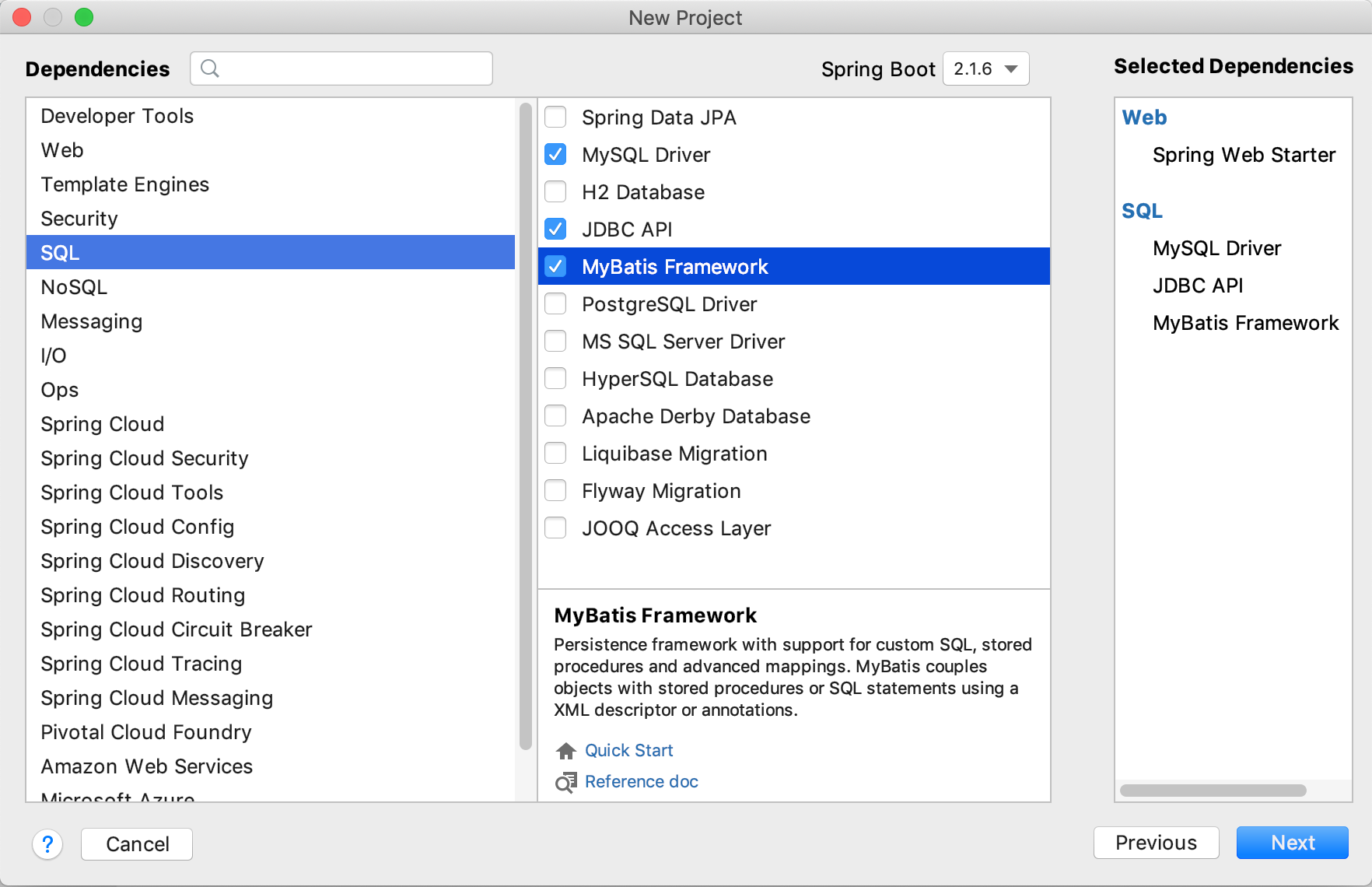
Task: Open the Spring Boot version dropdown
Action: click(985, 68)
